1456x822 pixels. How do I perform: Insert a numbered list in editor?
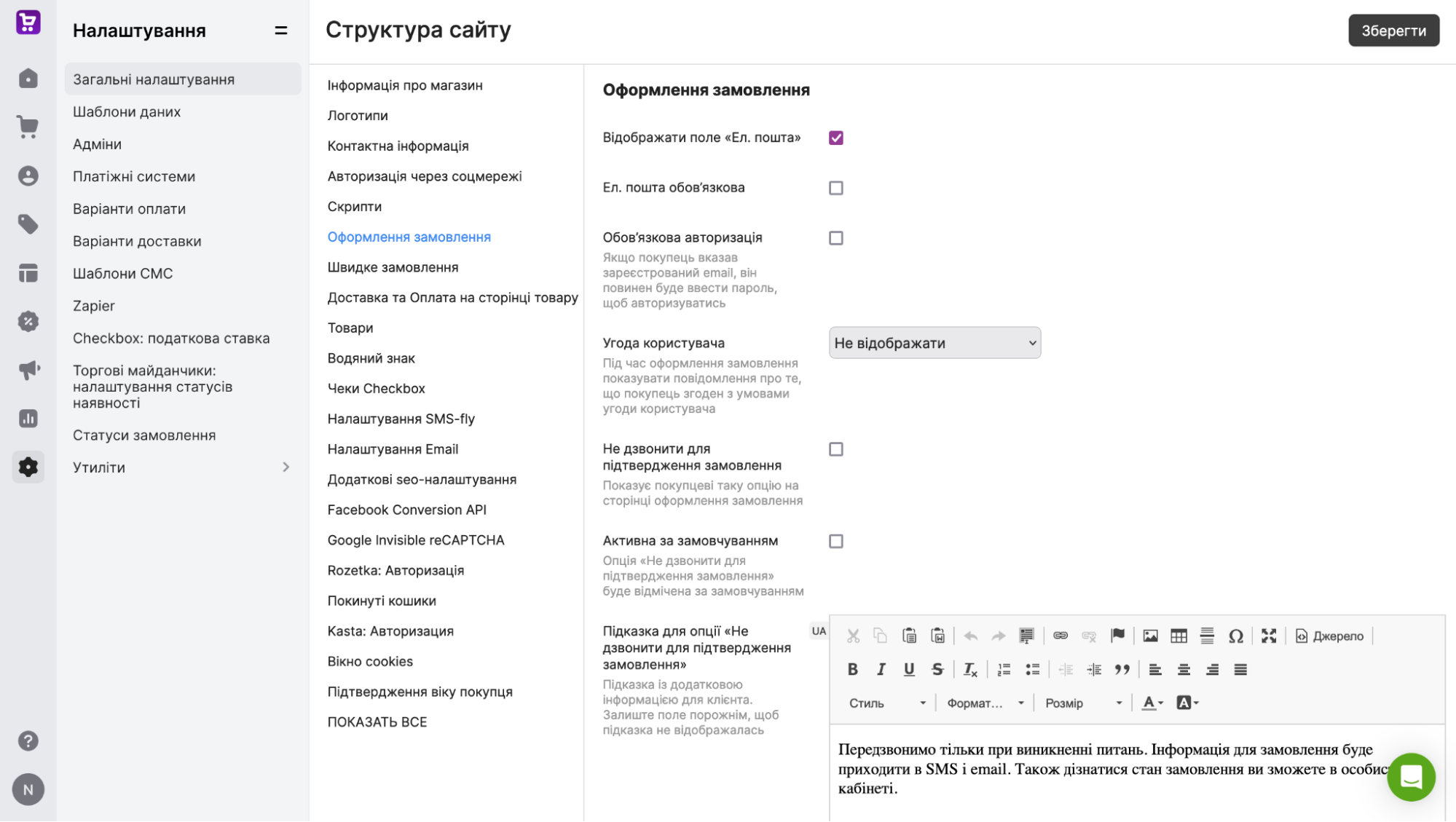[1004, 670]
